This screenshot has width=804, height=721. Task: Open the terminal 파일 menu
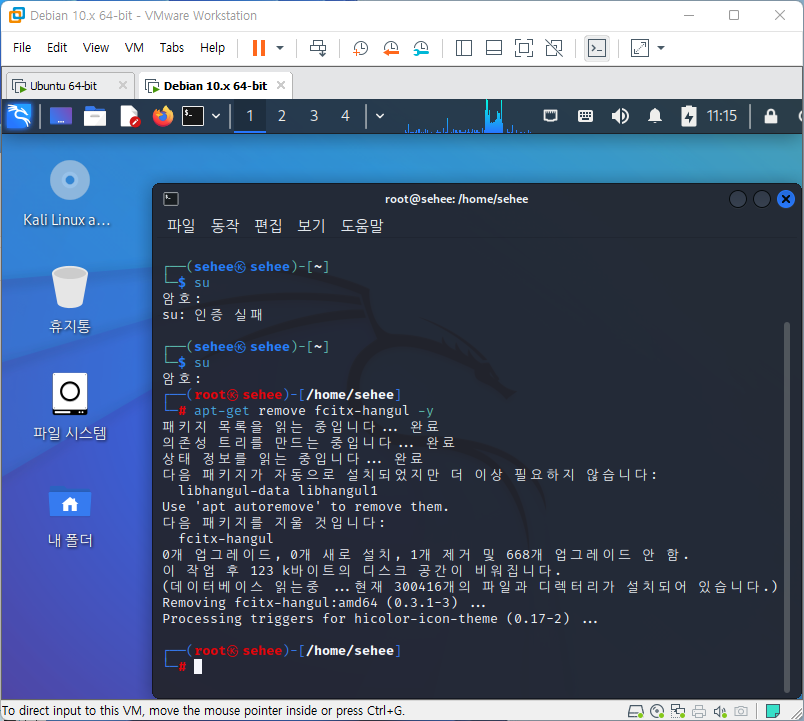tap(181, 226)
